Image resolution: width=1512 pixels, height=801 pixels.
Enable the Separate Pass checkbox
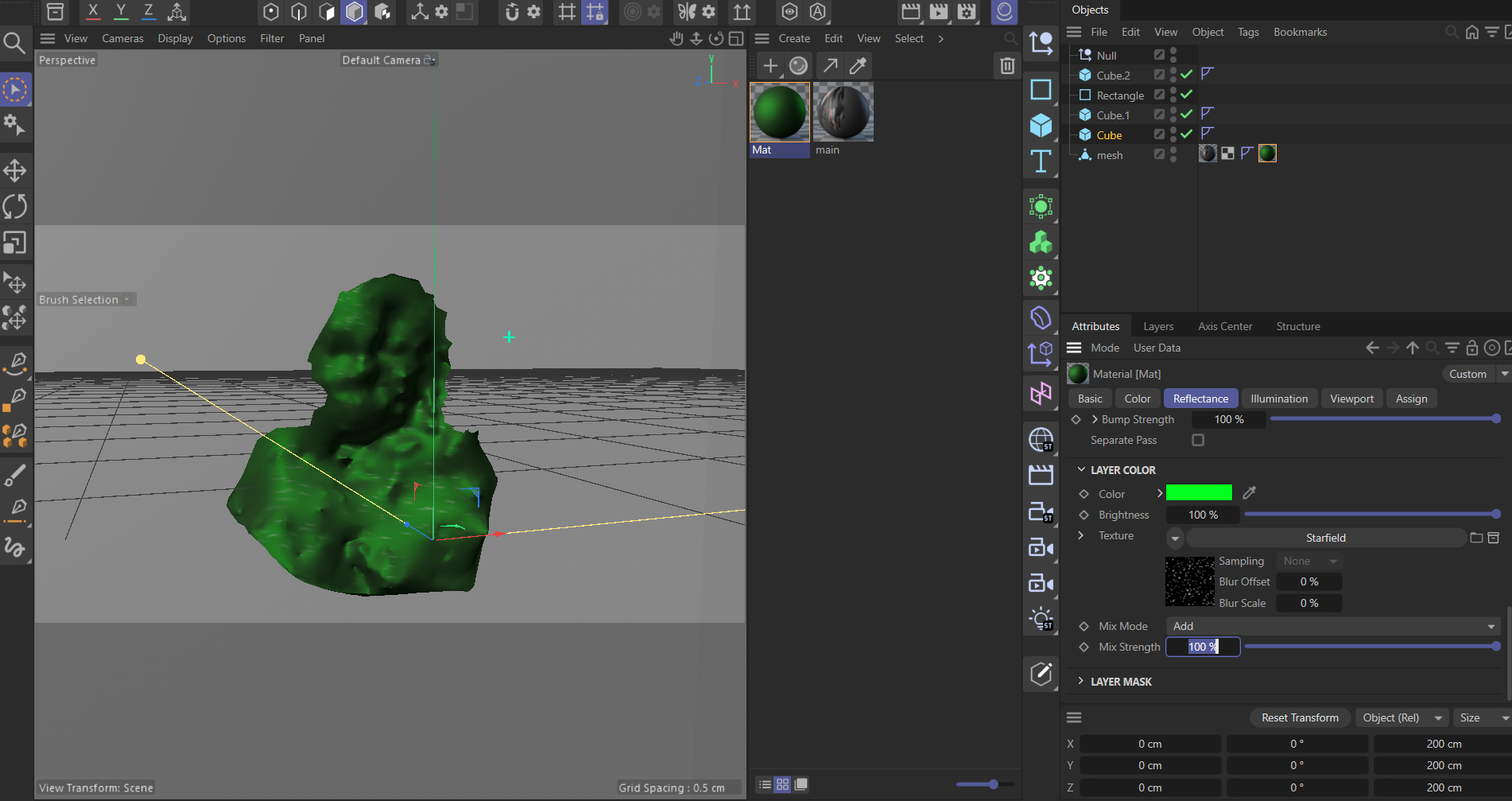click(1198, 440)
